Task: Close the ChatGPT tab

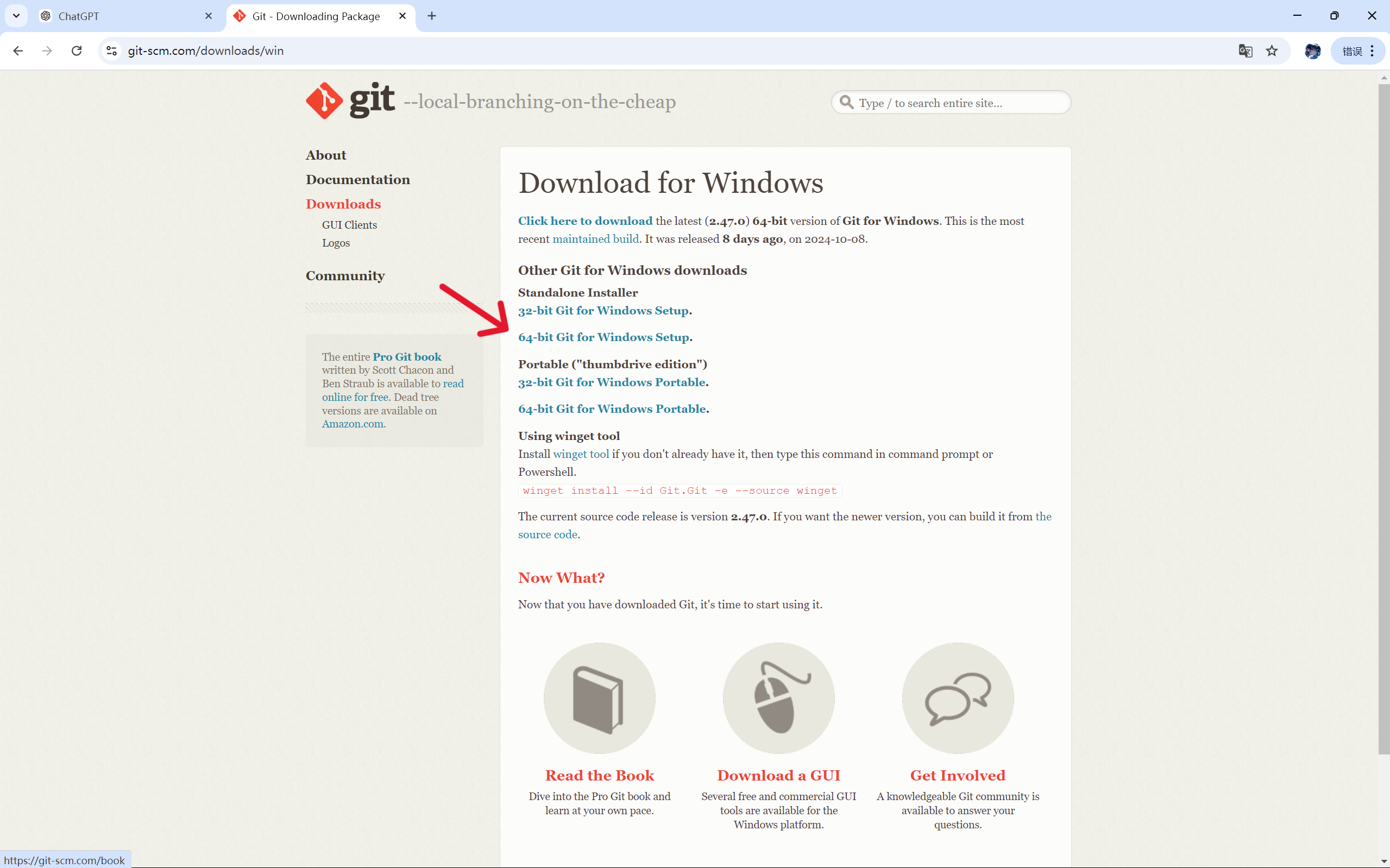Action: pyautogui.click(x=209, y=16)
